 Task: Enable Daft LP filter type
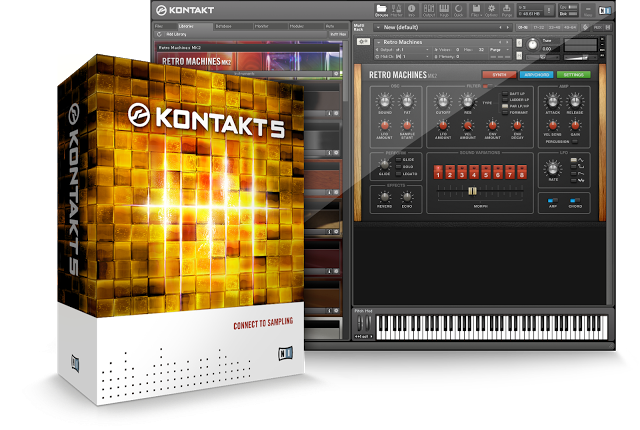(x=505, y=93)
